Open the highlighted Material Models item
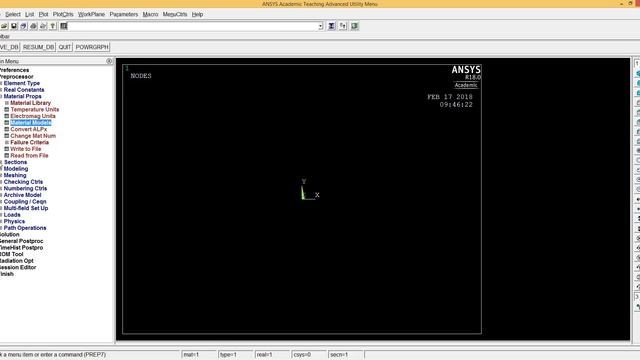Viewport: 640px width, 360px height. (31, 122)
